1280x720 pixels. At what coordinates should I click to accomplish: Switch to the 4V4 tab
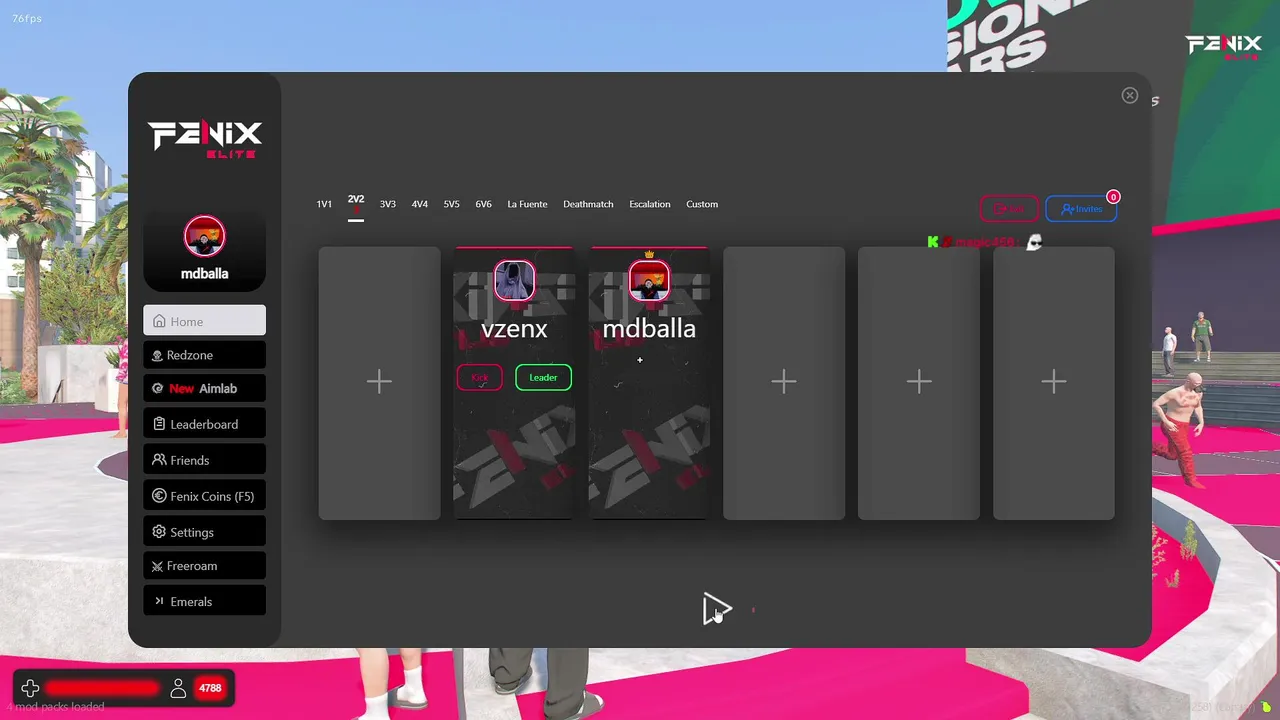[x=420, y=204]
